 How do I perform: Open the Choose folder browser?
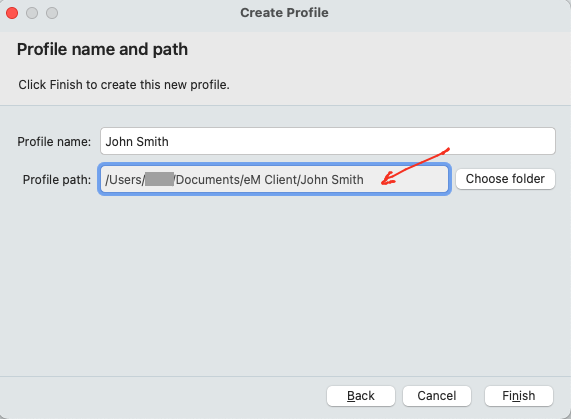(x=505, y=179)
